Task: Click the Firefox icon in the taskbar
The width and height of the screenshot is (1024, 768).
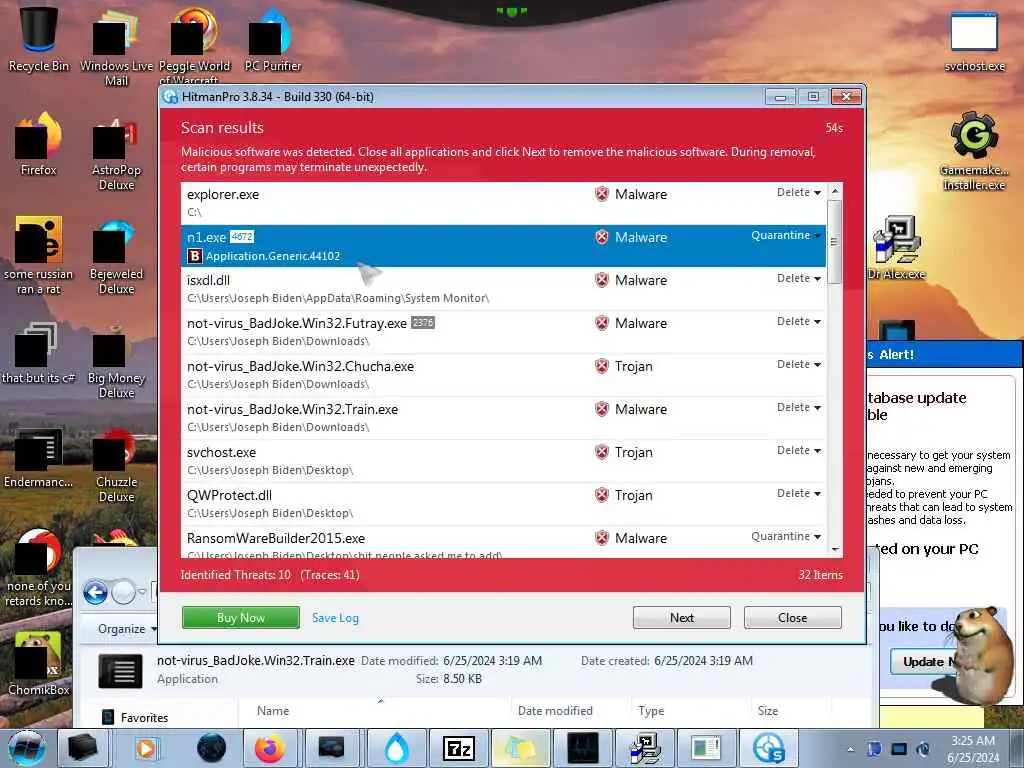Action: pos(270,748)
